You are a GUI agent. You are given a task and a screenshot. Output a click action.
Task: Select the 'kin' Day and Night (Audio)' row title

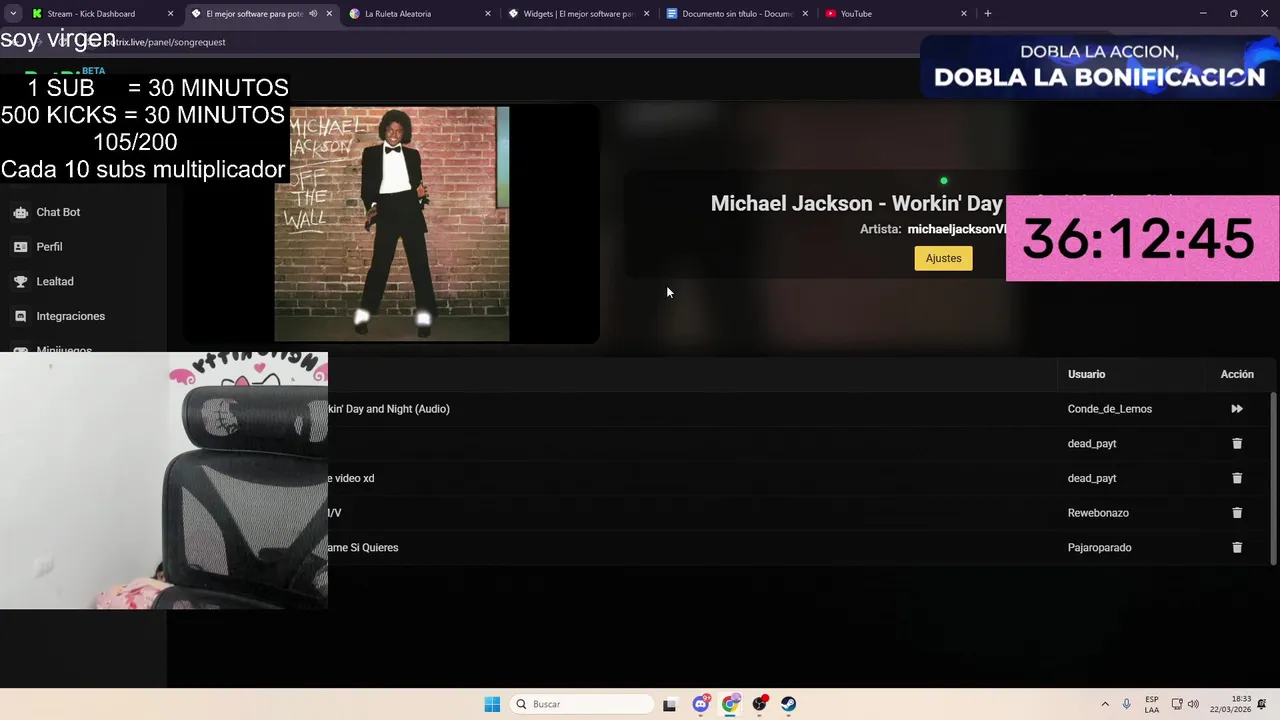click(x=389, y=409)
